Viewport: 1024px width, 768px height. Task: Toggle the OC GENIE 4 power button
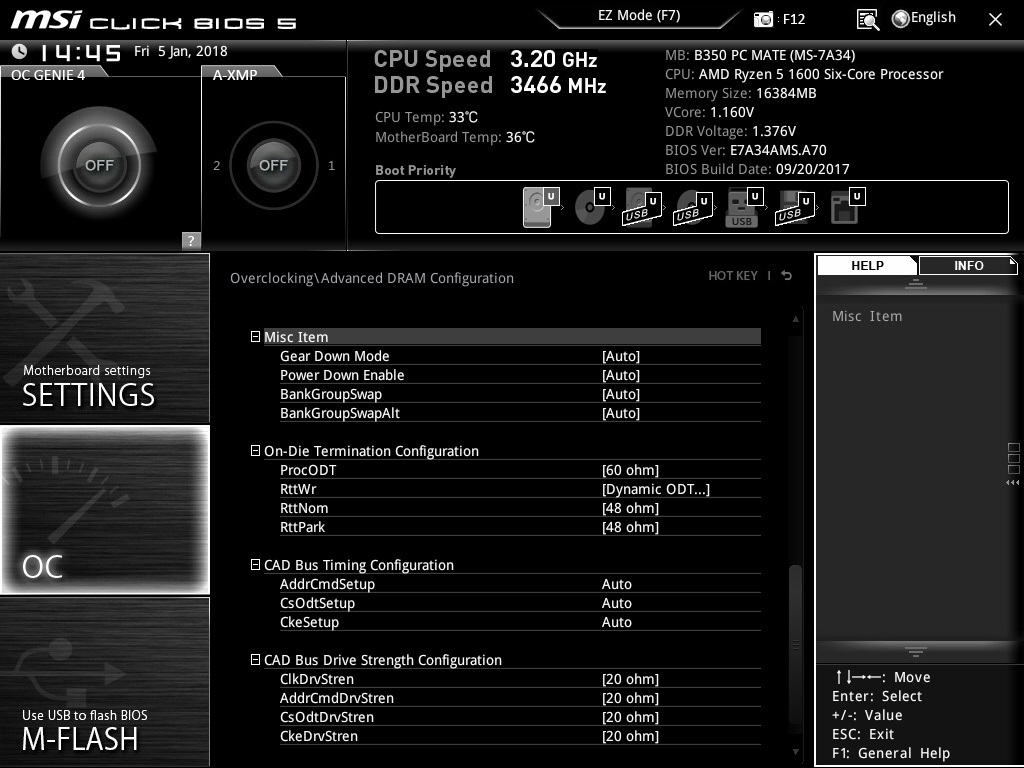point(99,165)
